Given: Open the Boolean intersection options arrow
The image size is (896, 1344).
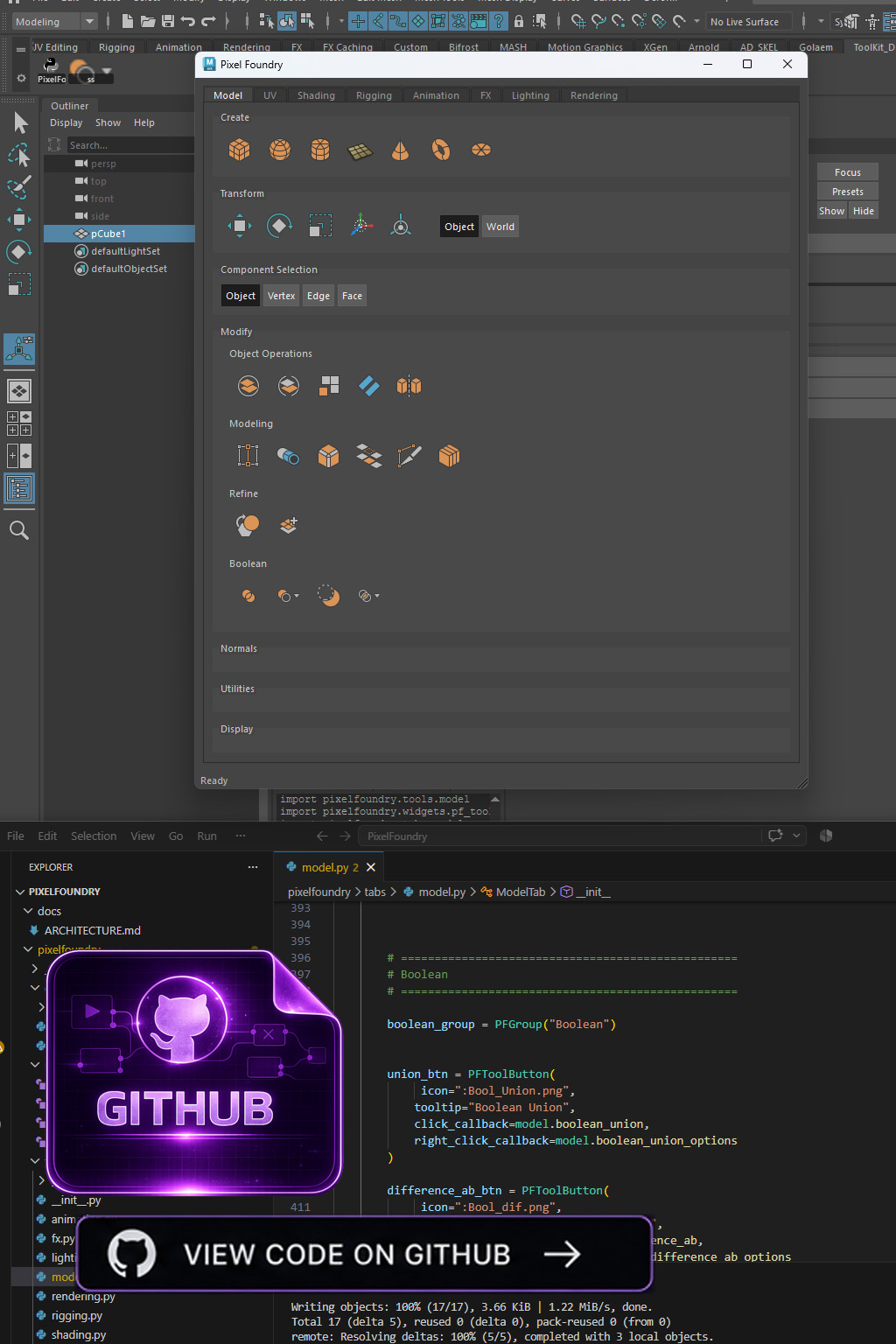Looking at the screenshot, I should tap(377, 596).
